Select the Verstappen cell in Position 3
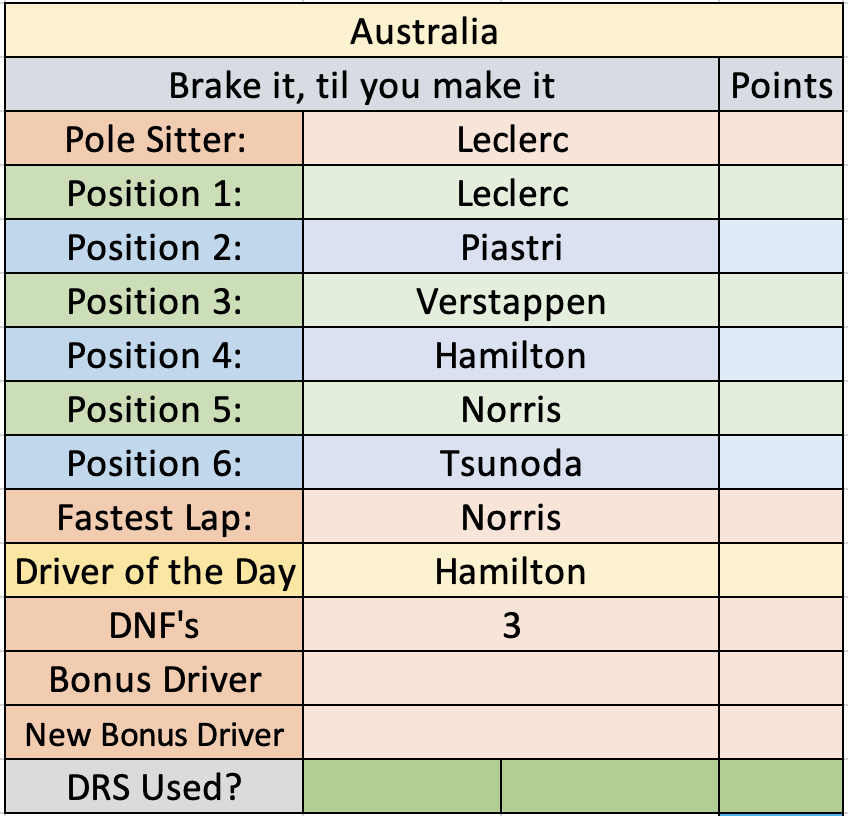The width and height of the screenshot is (848, 816). (511, 301)
